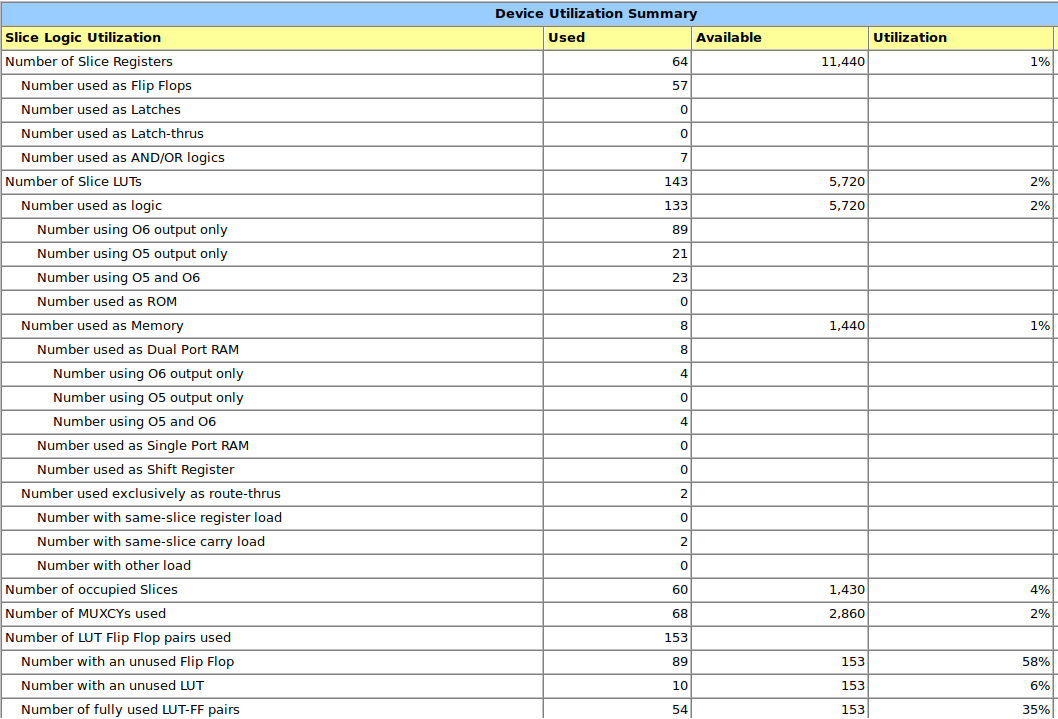The image size is (1058, 719).
Task: Click Number used exclusively as route-thrus
Action: click(x=151, y=494)
